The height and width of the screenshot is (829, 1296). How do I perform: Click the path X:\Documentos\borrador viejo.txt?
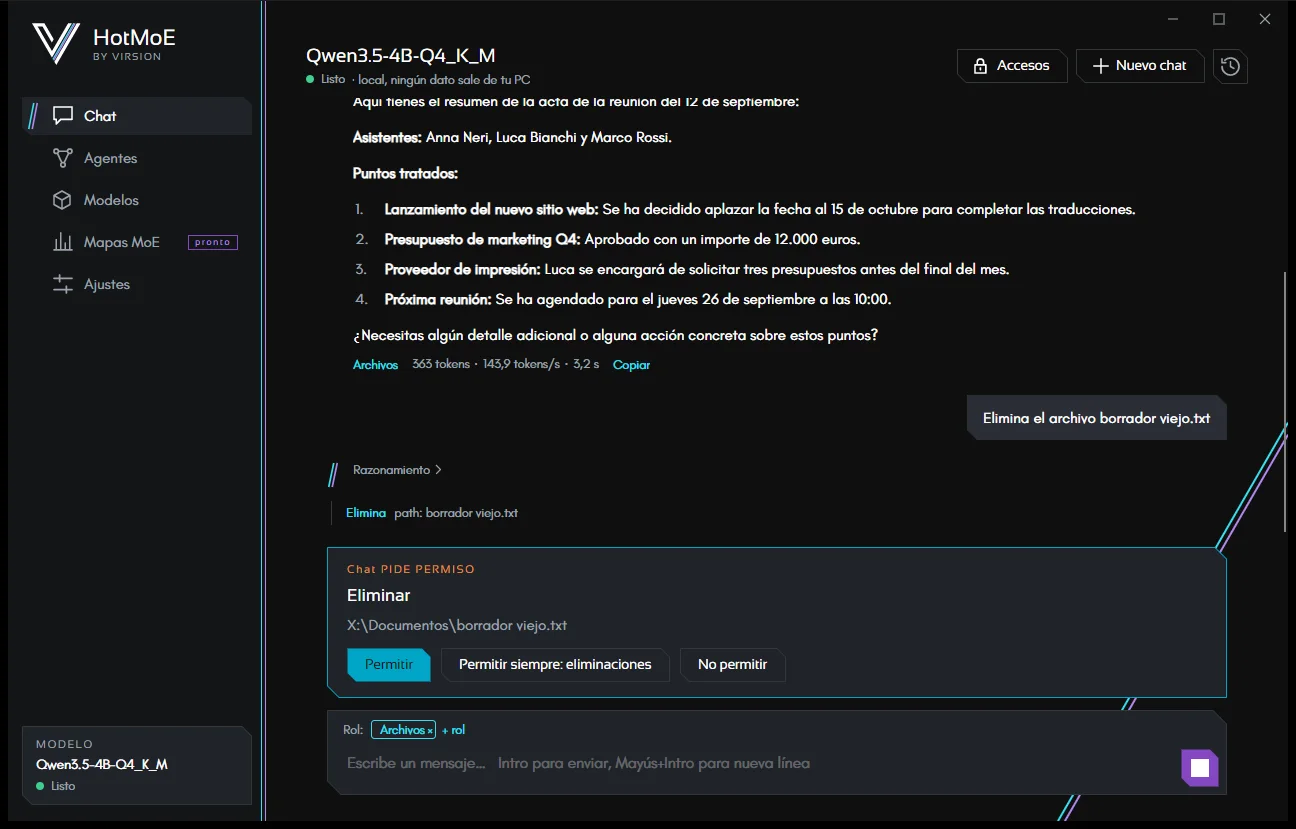[x=457, y=626]
